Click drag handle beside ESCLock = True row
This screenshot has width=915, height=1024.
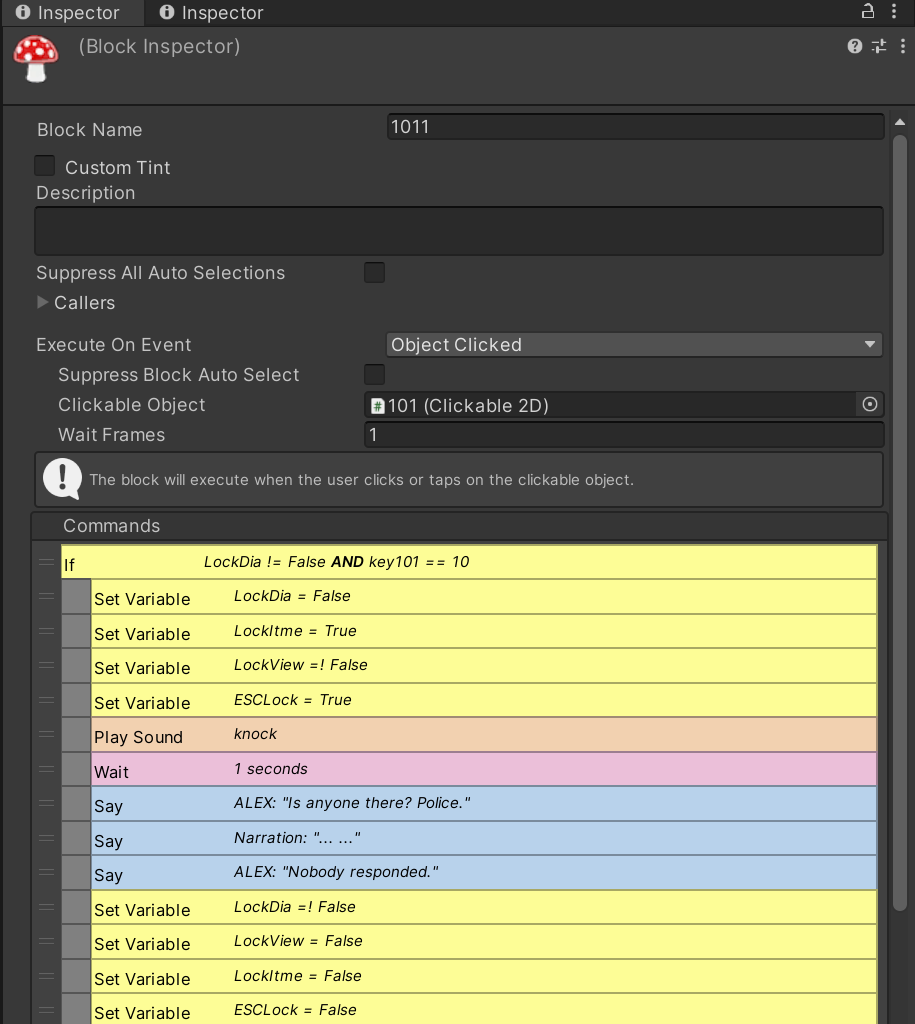[46, 699]
